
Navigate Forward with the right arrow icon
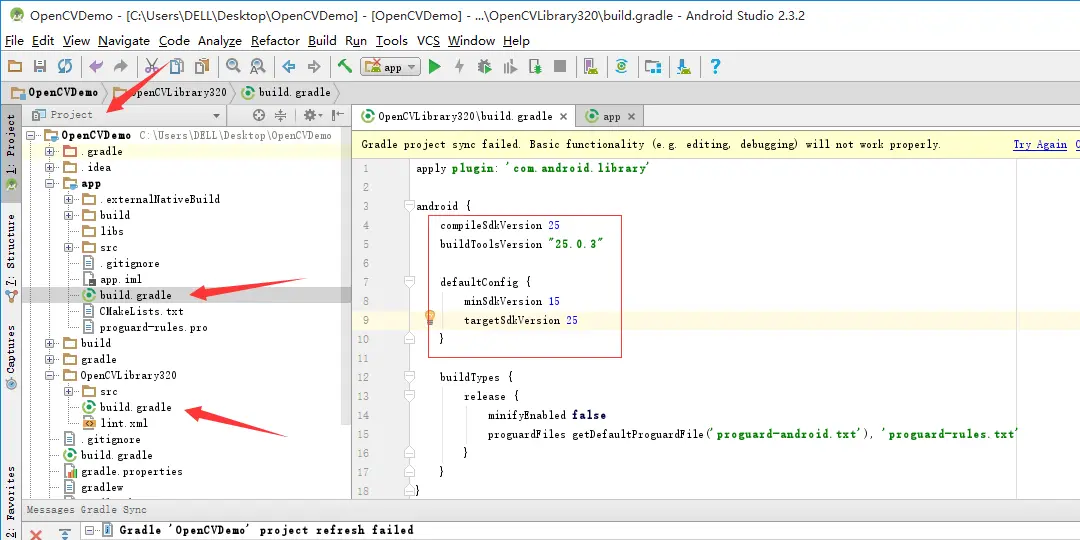[314, 66]
